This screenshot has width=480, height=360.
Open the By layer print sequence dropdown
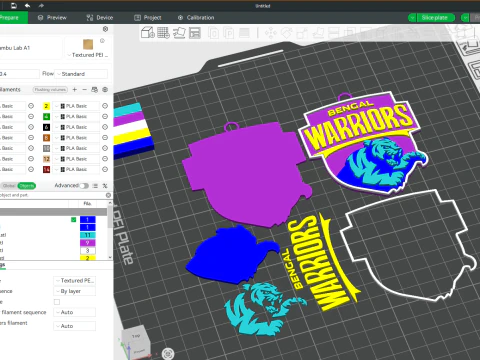[x=75, y=291]
